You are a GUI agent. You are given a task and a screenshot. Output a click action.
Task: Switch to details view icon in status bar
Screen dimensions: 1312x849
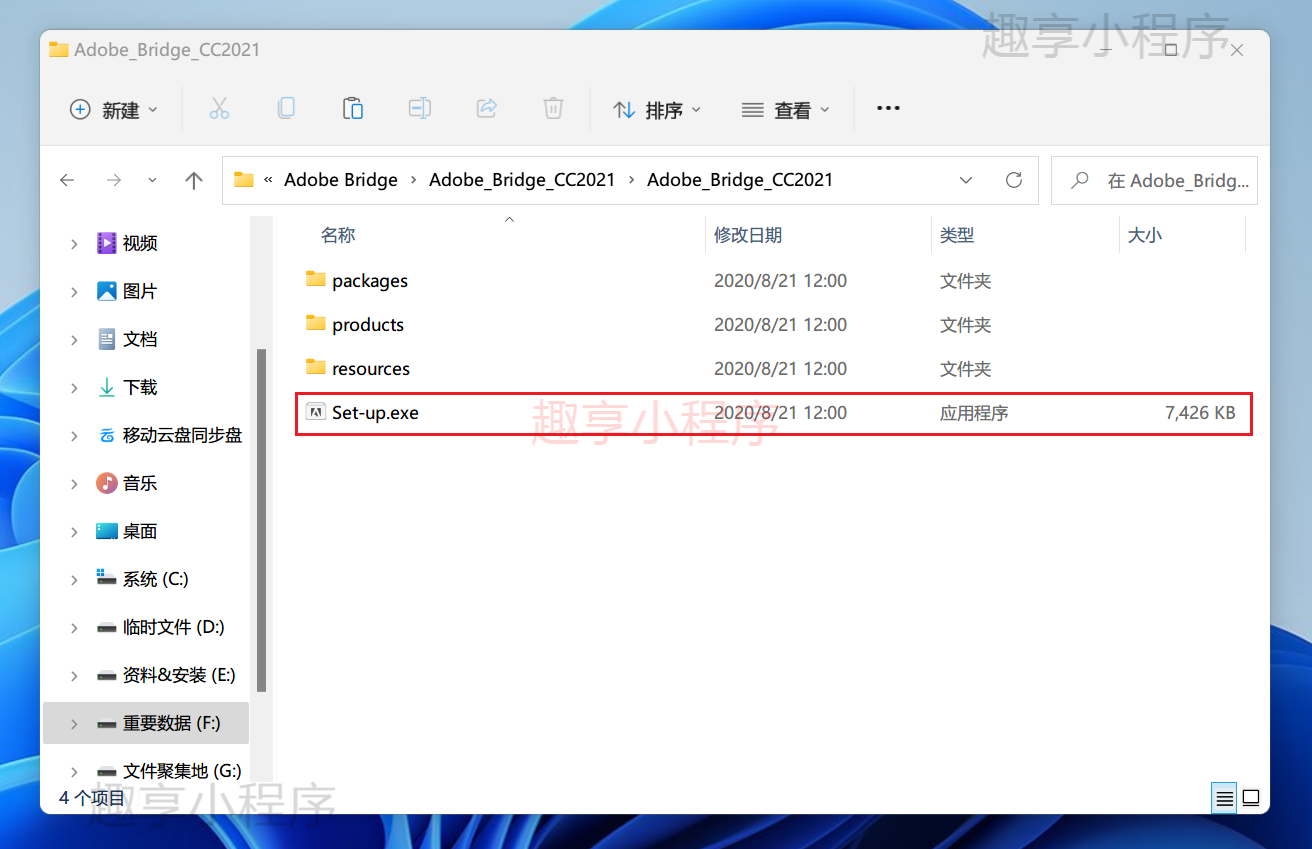[x=1224, y=798]
